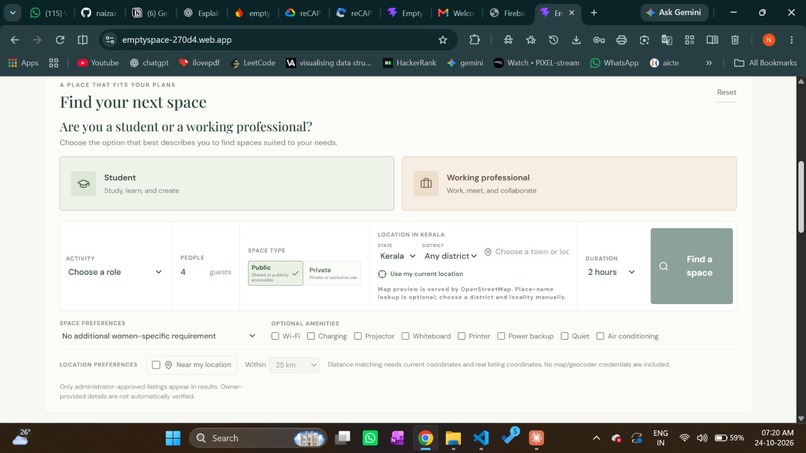806x453 pixels.
Task: View site information icon in address bar
Action: coord(109,40)
